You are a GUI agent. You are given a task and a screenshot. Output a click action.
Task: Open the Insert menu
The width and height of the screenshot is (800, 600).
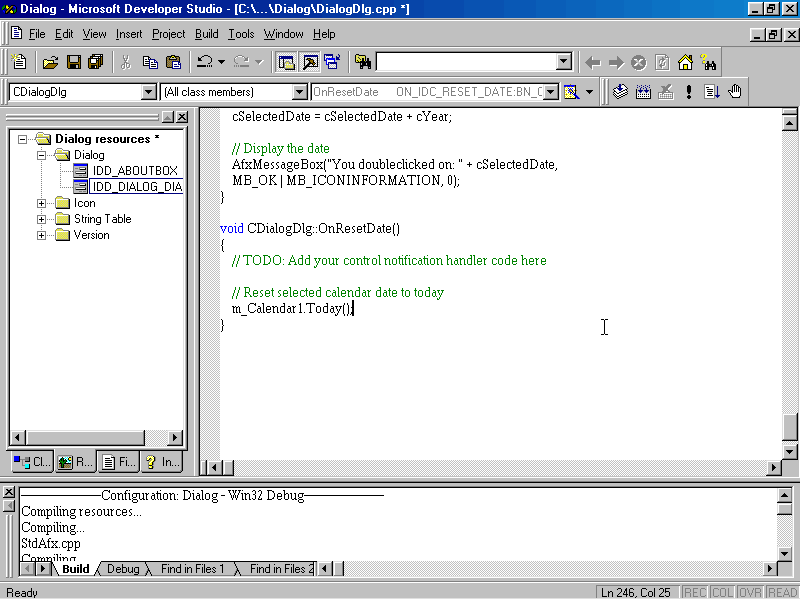tap(129, 34)
